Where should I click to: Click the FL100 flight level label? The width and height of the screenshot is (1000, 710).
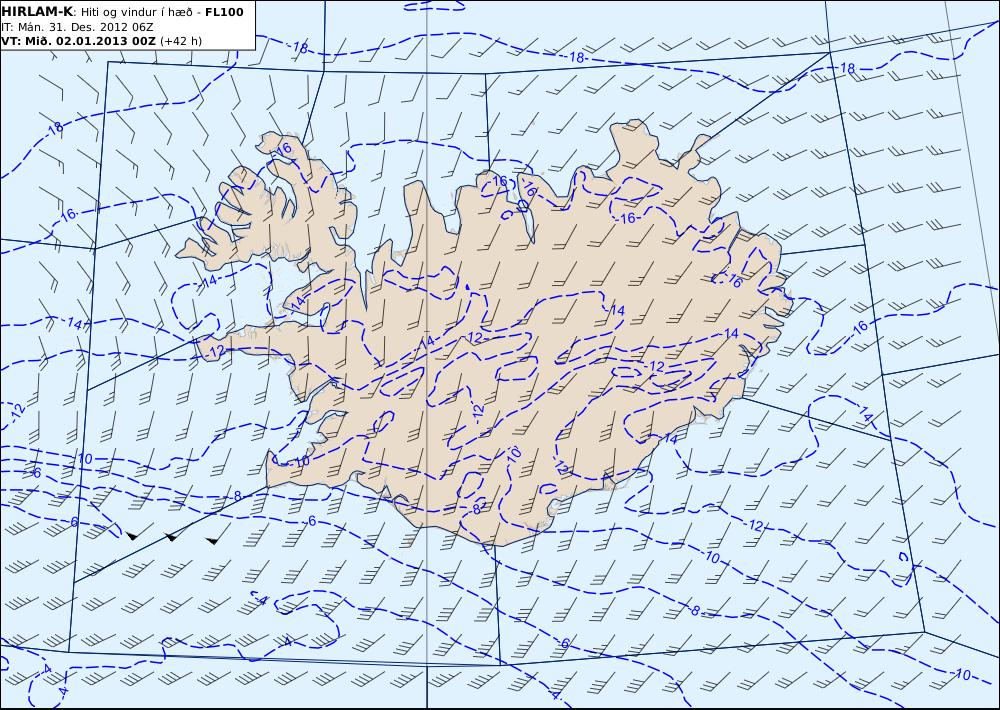tap(224, 12)
